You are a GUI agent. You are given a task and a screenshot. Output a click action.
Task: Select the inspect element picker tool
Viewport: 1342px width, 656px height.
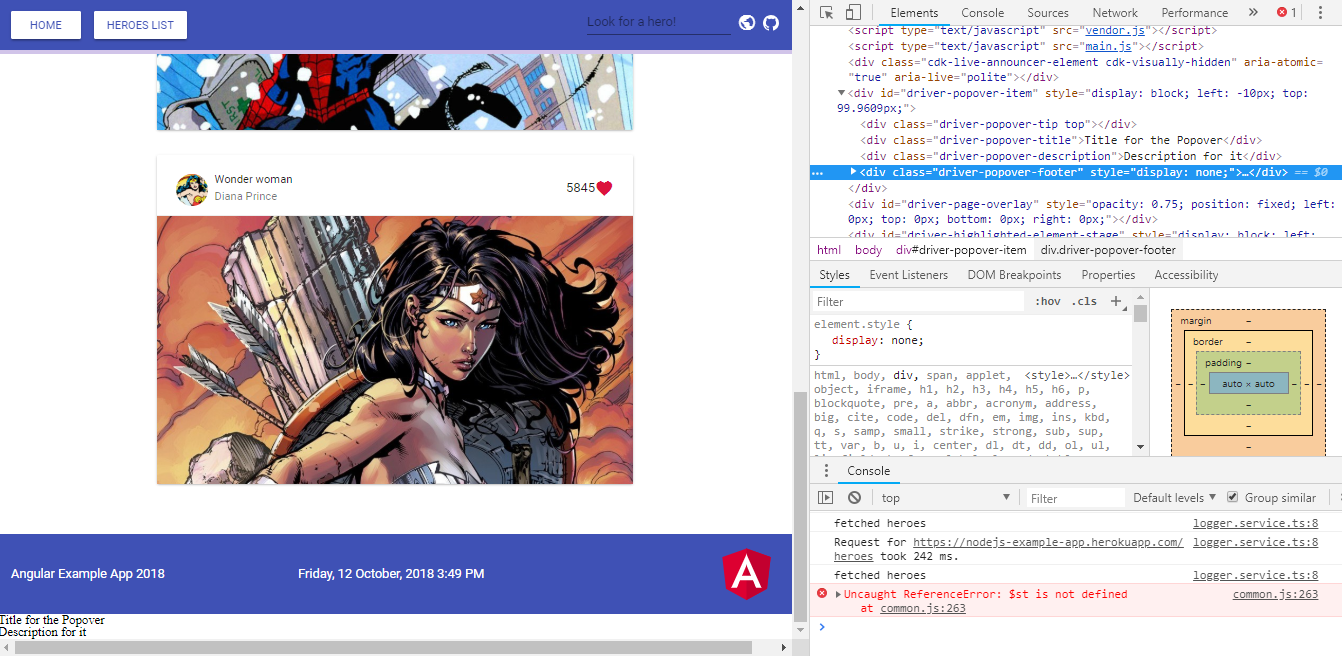pos(827,12)
